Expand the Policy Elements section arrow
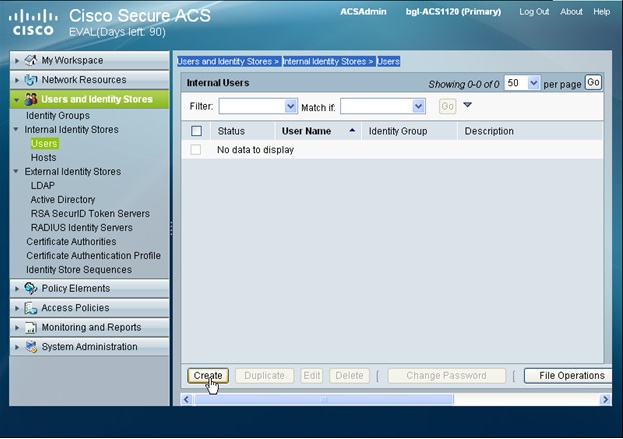This screenshot has height=439, width=623. coord(17,289)
